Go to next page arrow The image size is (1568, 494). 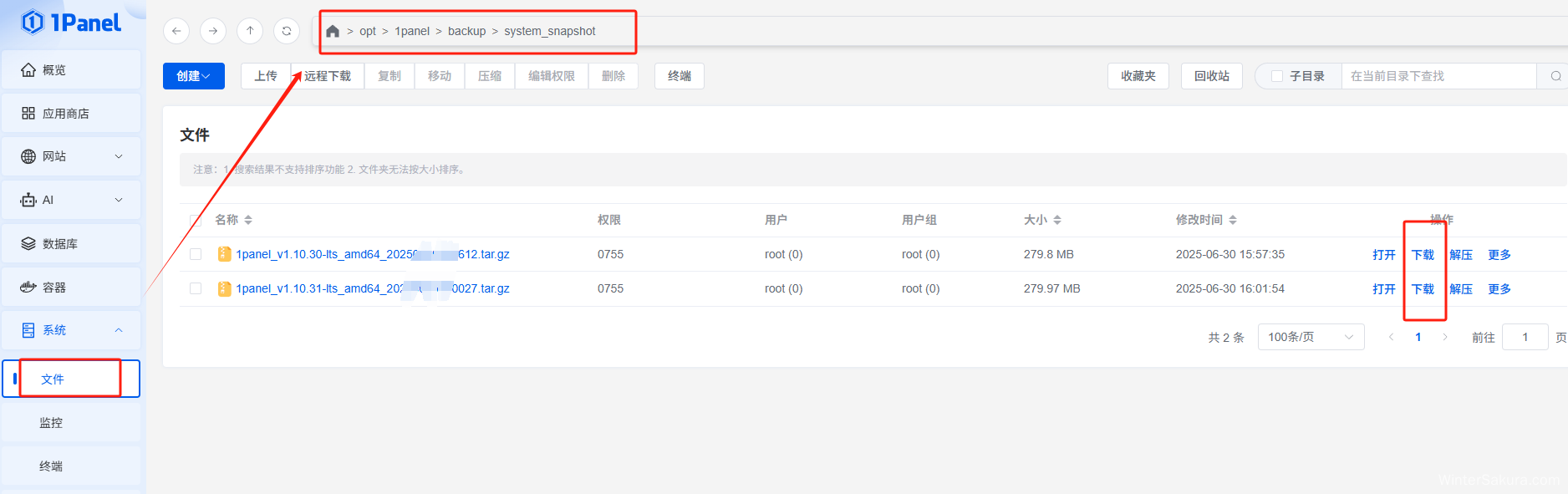click(x=1445, y=337)
